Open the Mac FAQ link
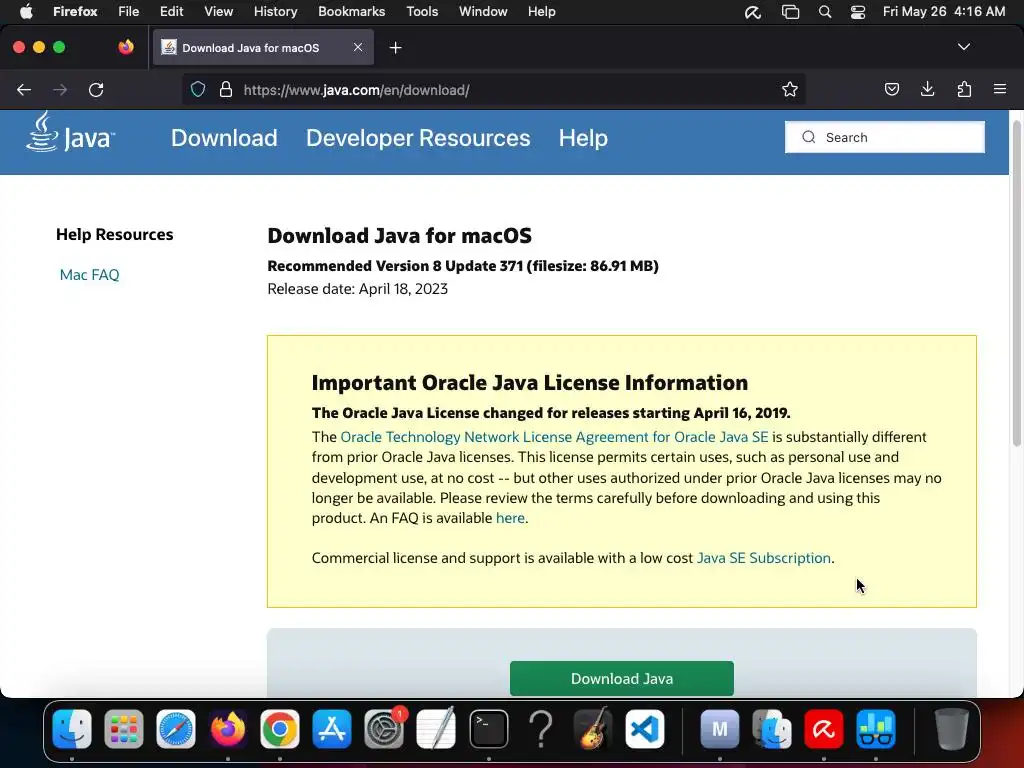 [89, 275]
